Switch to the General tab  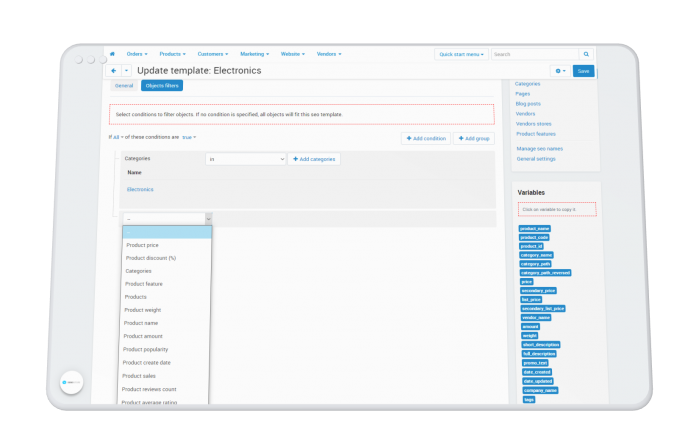click(x=124, y=86)
